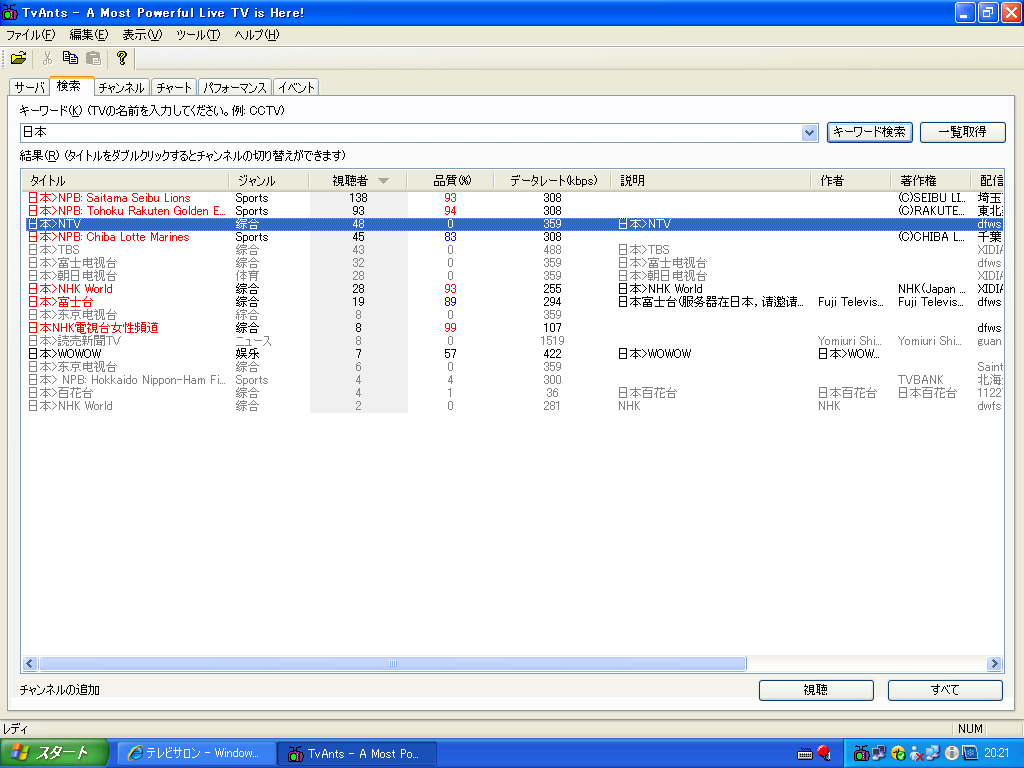Click the Copy toolbar icon
The height and width of the screenshot is (768, 1024).
[x=70, y=59]
